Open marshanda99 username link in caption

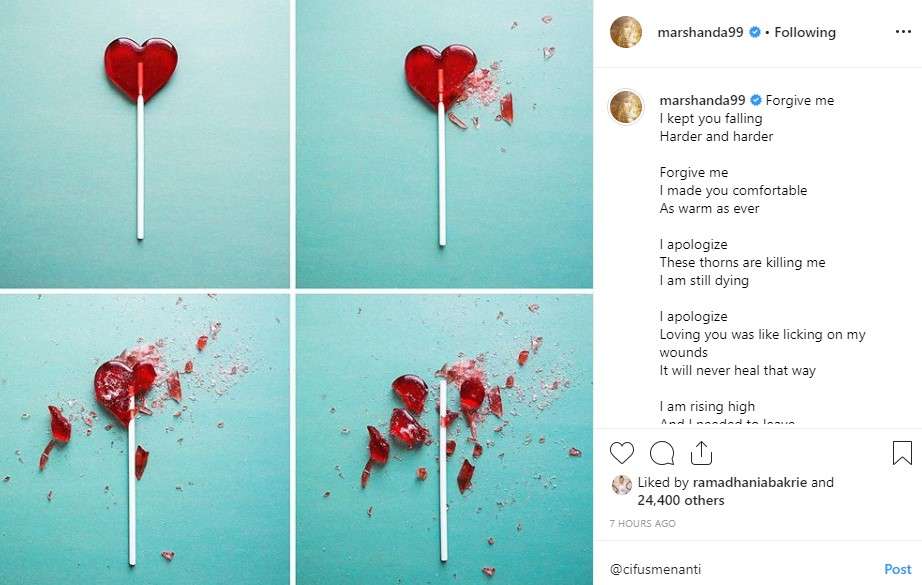[702, 100]
